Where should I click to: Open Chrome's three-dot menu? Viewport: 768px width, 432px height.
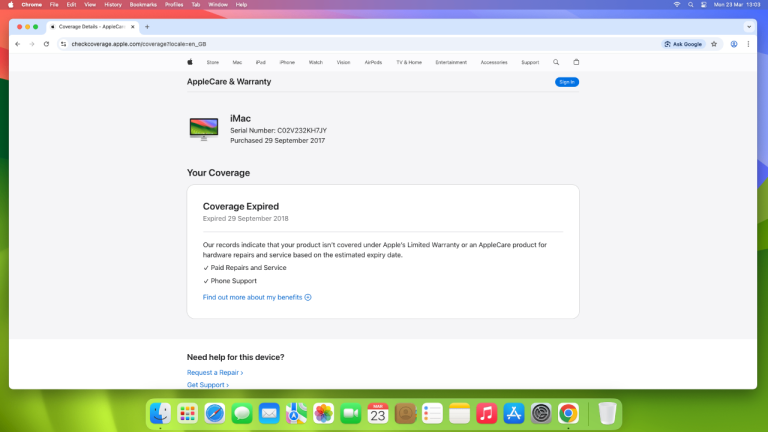pos(748,44)
